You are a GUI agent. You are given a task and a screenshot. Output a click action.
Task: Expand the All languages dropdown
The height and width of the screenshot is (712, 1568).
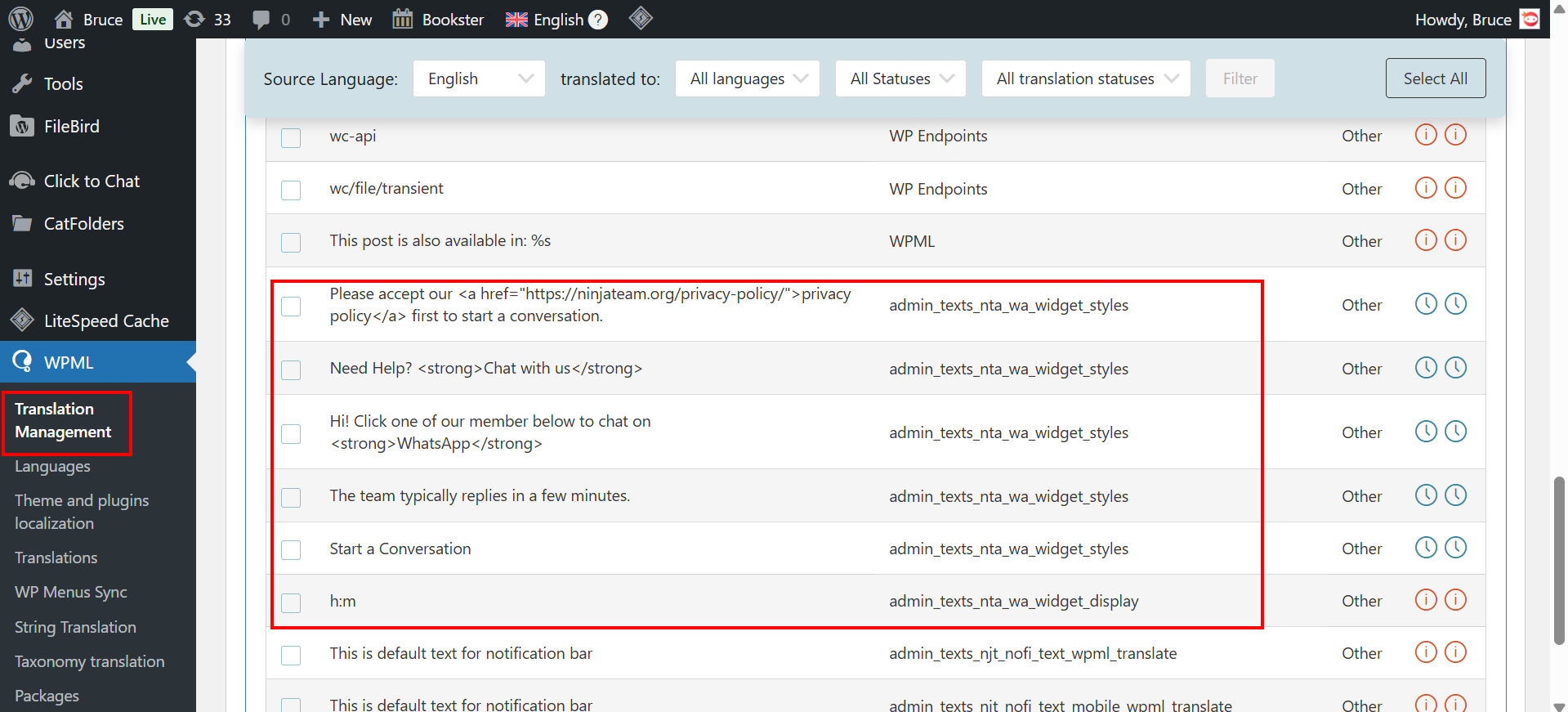tap(747, 78)
